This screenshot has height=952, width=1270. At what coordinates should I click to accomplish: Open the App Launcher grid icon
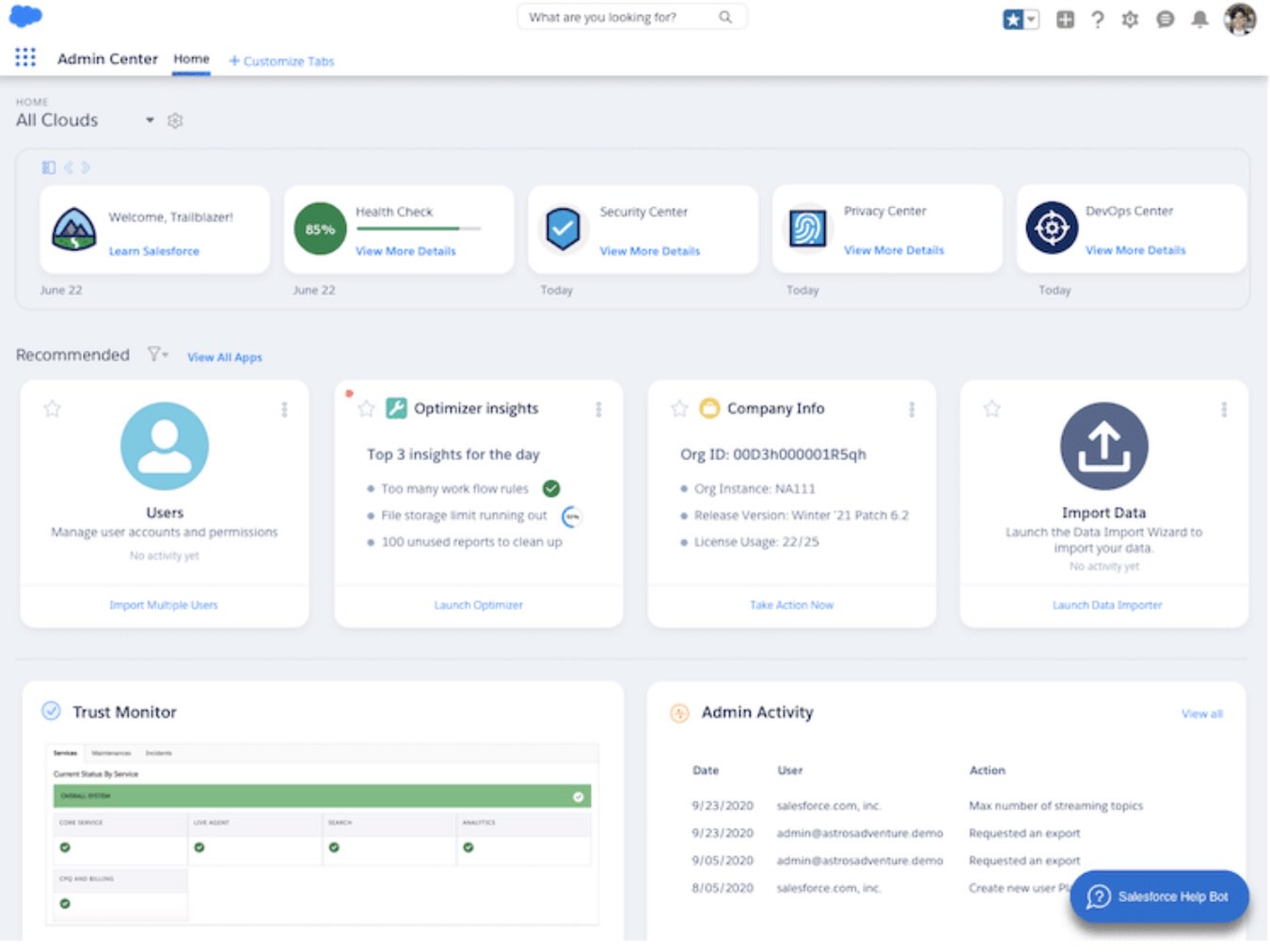(25, 58)
